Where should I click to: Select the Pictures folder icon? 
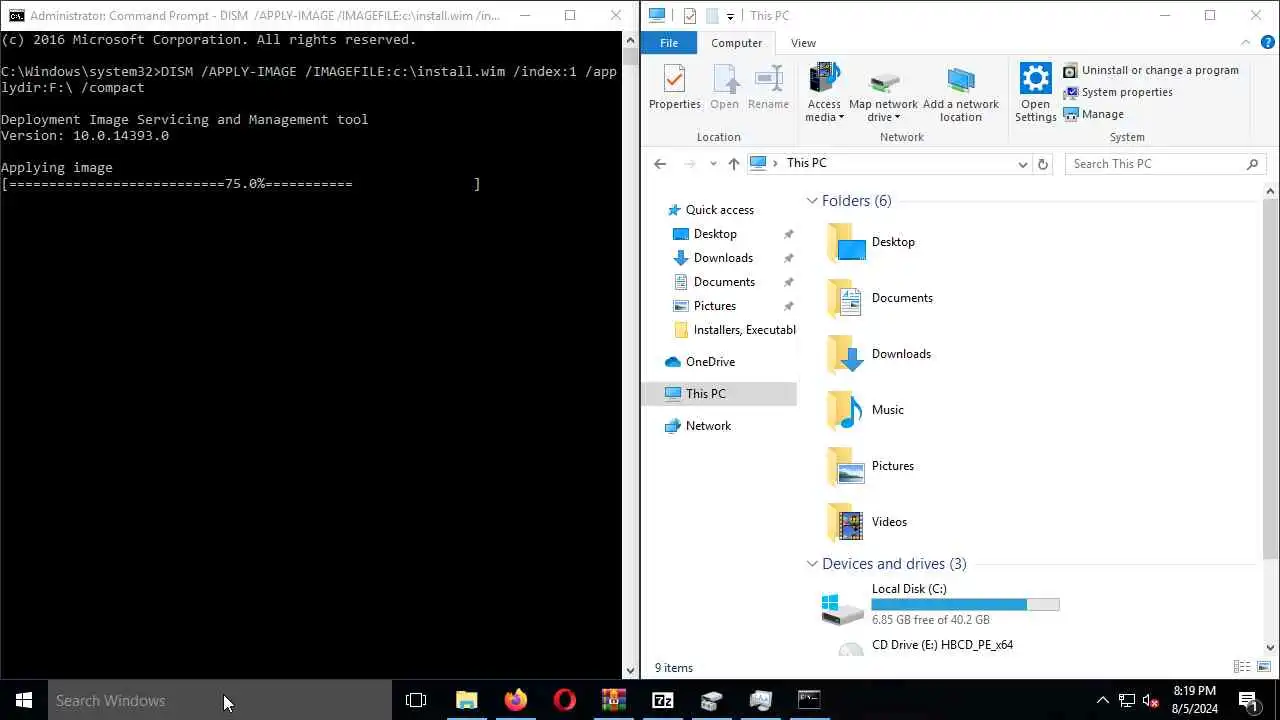[x=846, y=467]
